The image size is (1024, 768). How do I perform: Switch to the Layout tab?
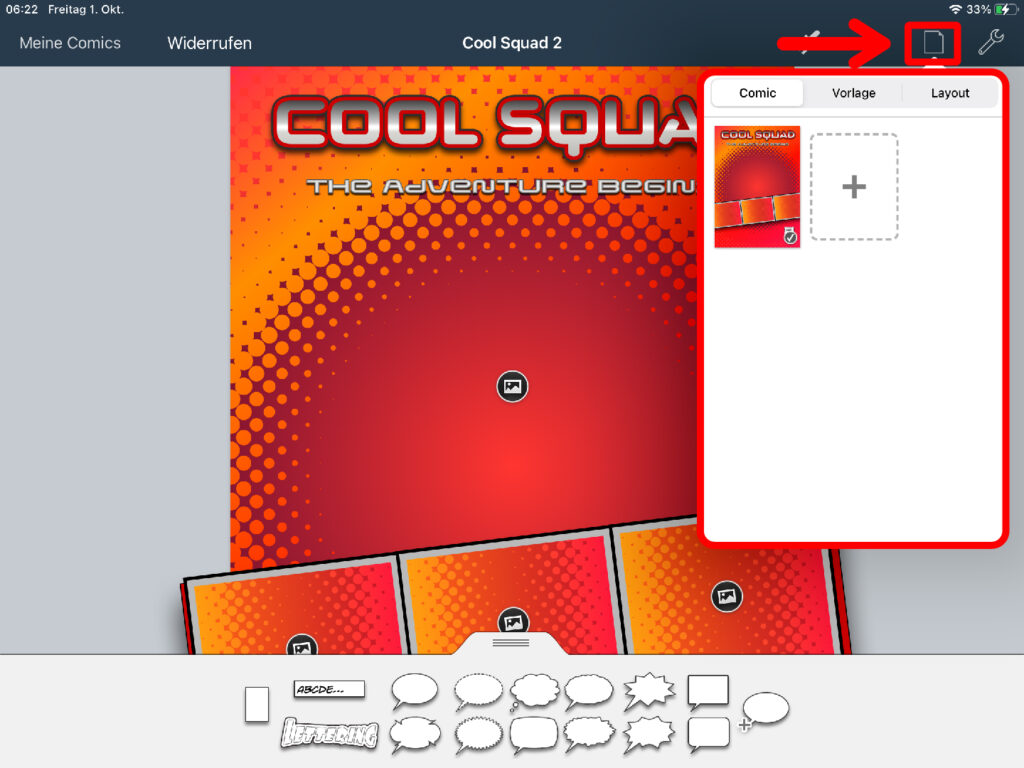950,93
